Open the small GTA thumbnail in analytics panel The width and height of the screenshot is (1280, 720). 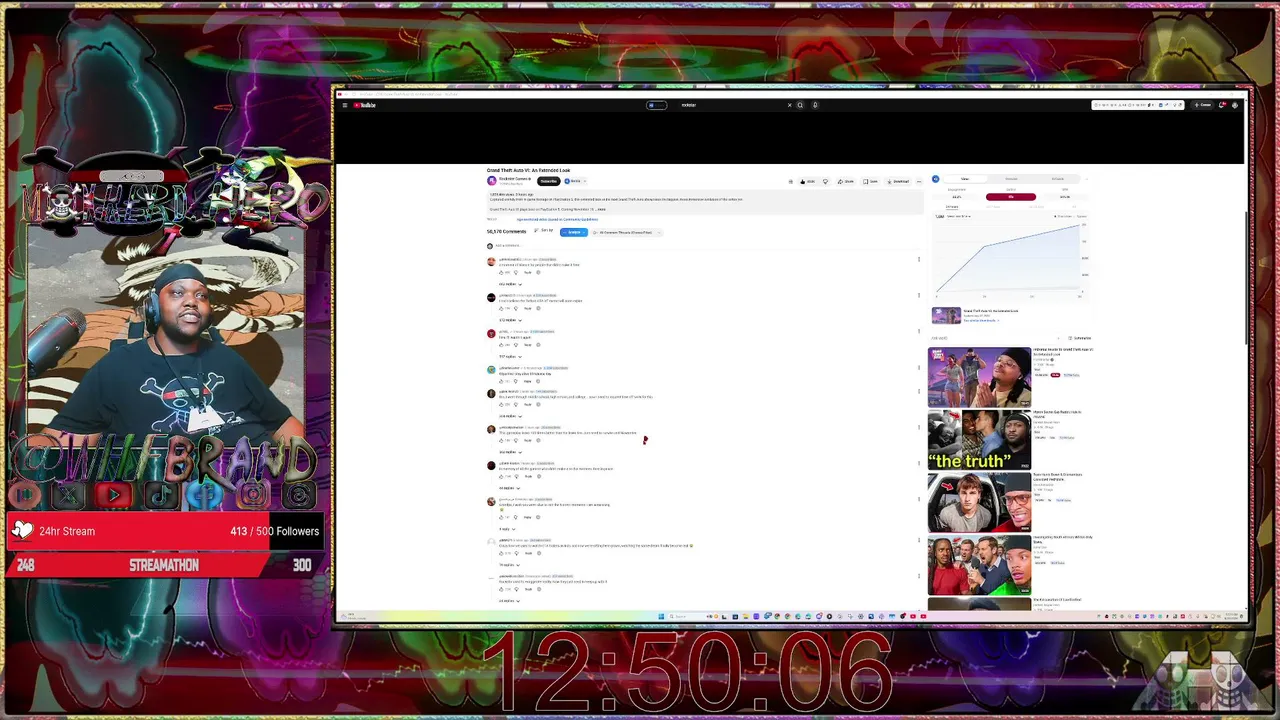click(946, 316)
